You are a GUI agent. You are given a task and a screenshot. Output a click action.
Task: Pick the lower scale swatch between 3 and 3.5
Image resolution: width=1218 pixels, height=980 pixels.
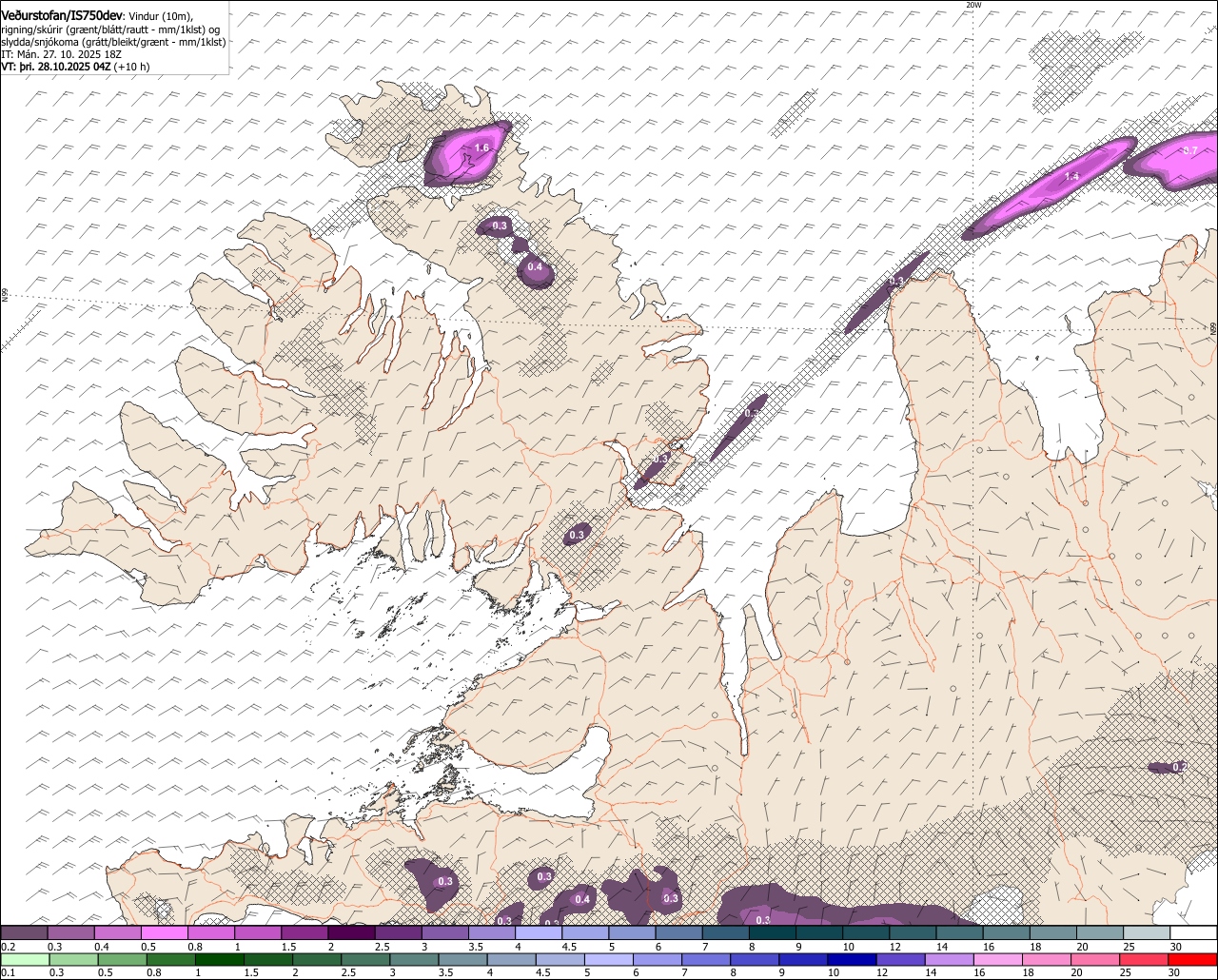[x=415, y=959]
